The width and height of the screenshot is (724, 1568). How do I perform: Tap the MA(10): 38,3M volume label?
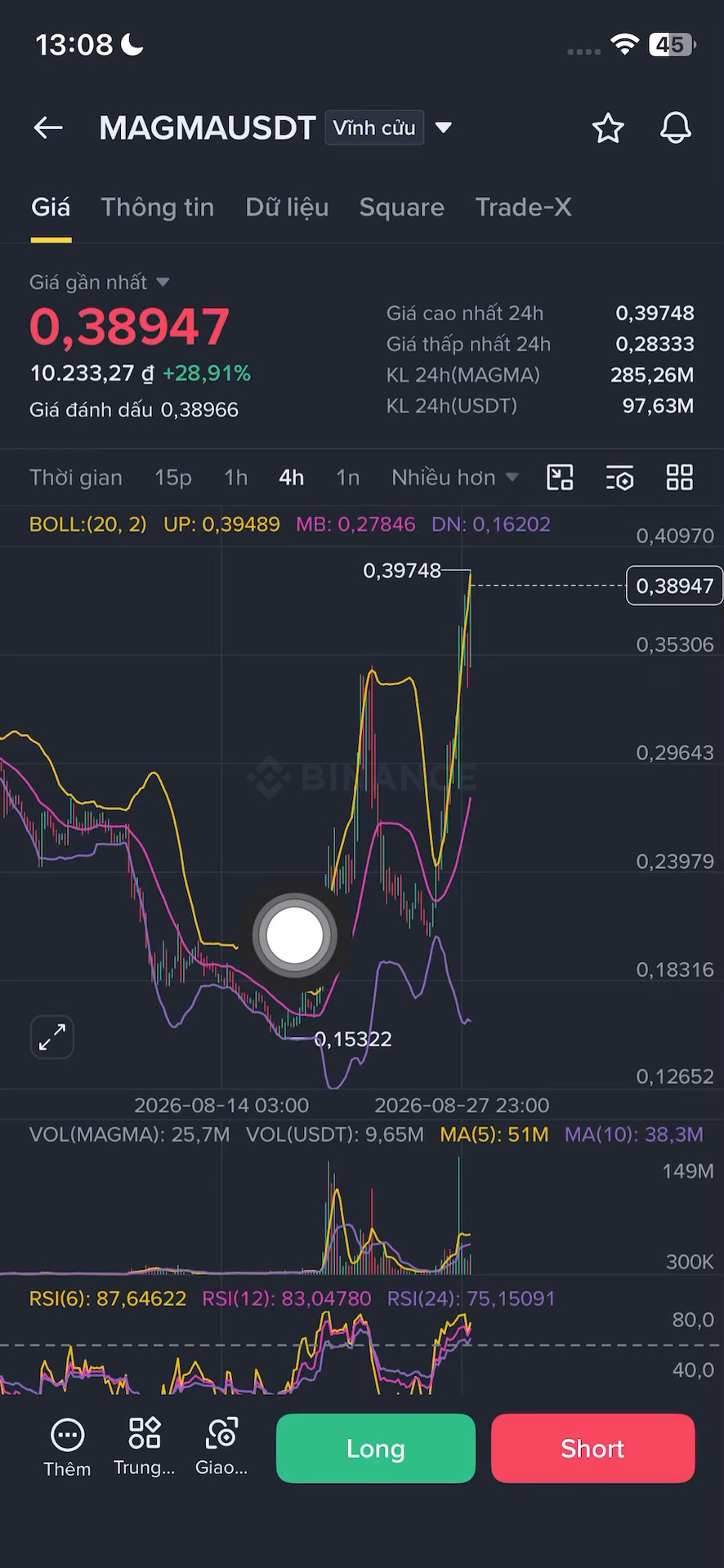tap(634, 1134)
